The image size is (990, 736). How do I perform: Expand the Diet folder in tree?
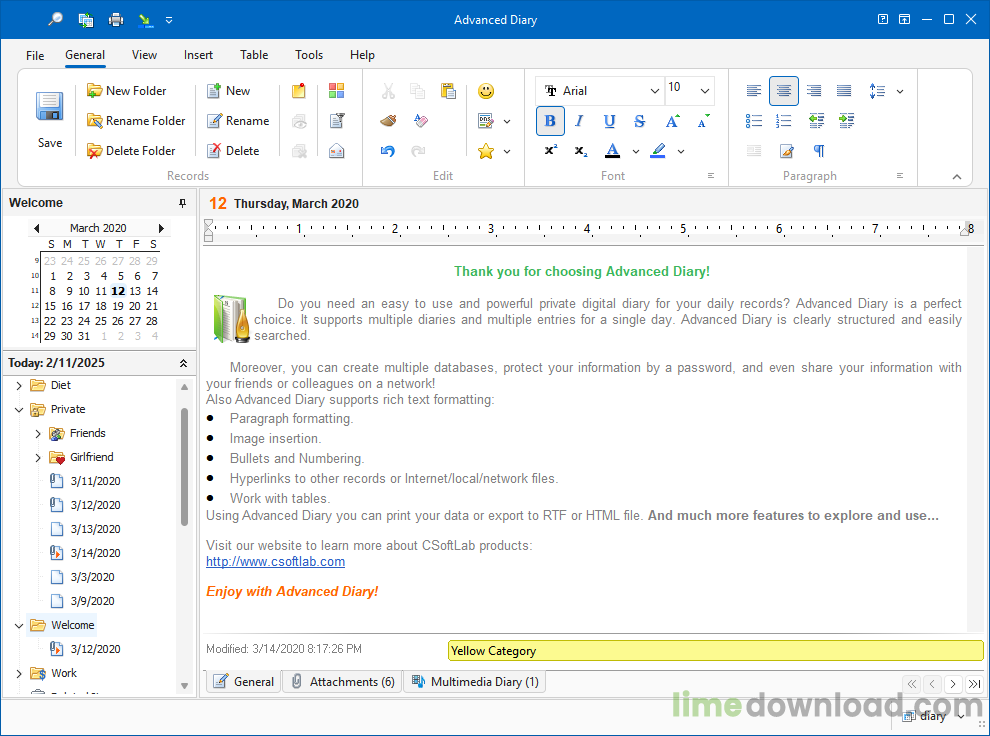[19, 386]
